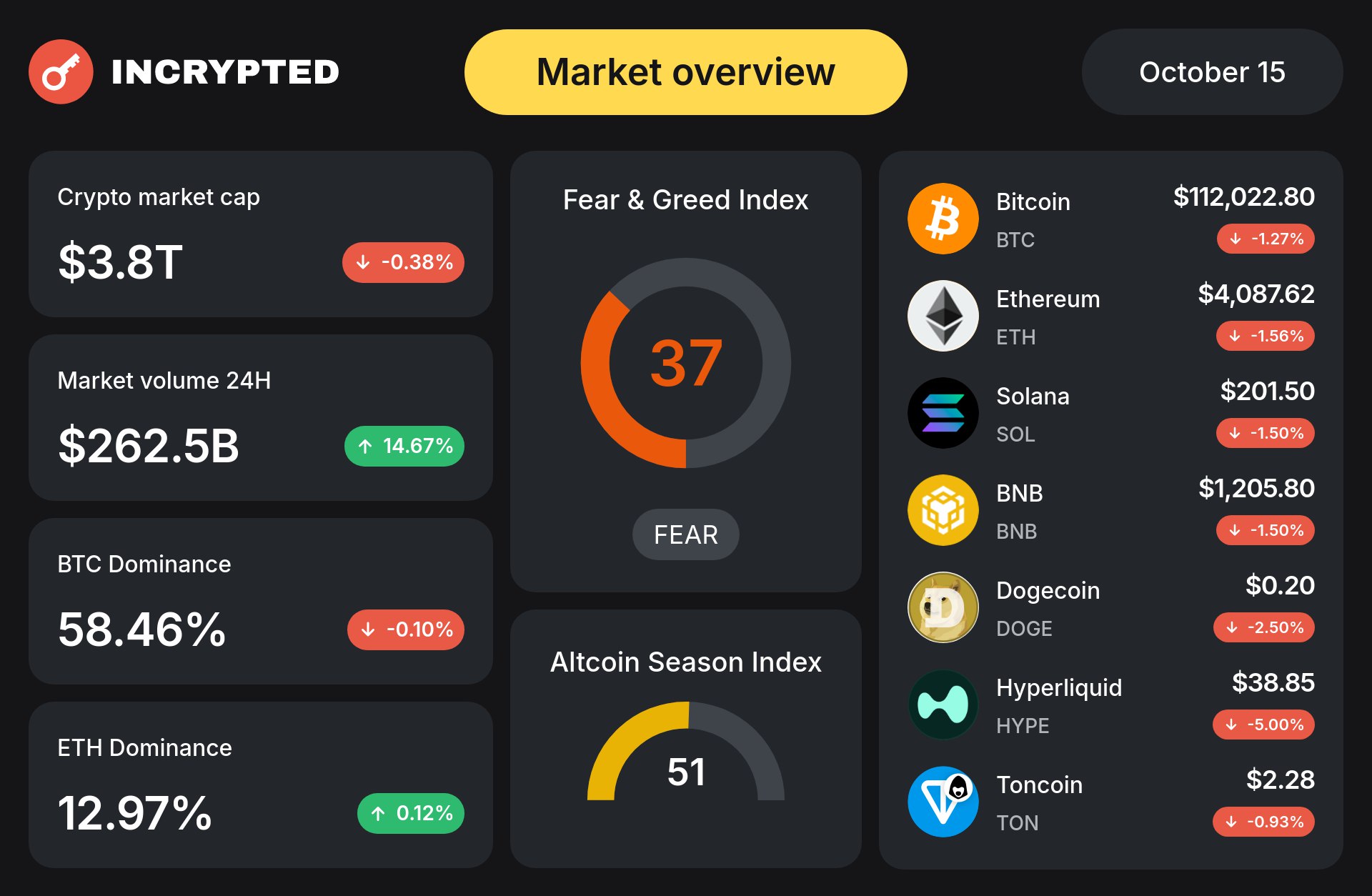Click the Hyperliquid logo icon

point(943,705)
